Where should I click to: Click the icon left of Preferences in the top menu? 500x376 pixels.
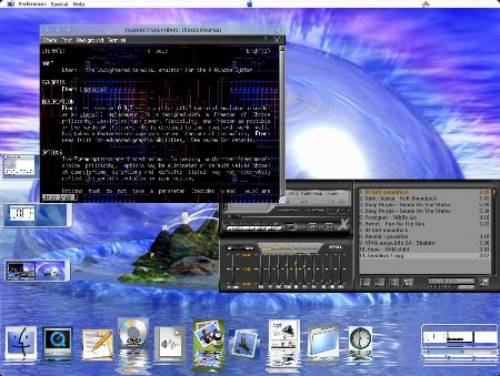[x=11, y=4]
